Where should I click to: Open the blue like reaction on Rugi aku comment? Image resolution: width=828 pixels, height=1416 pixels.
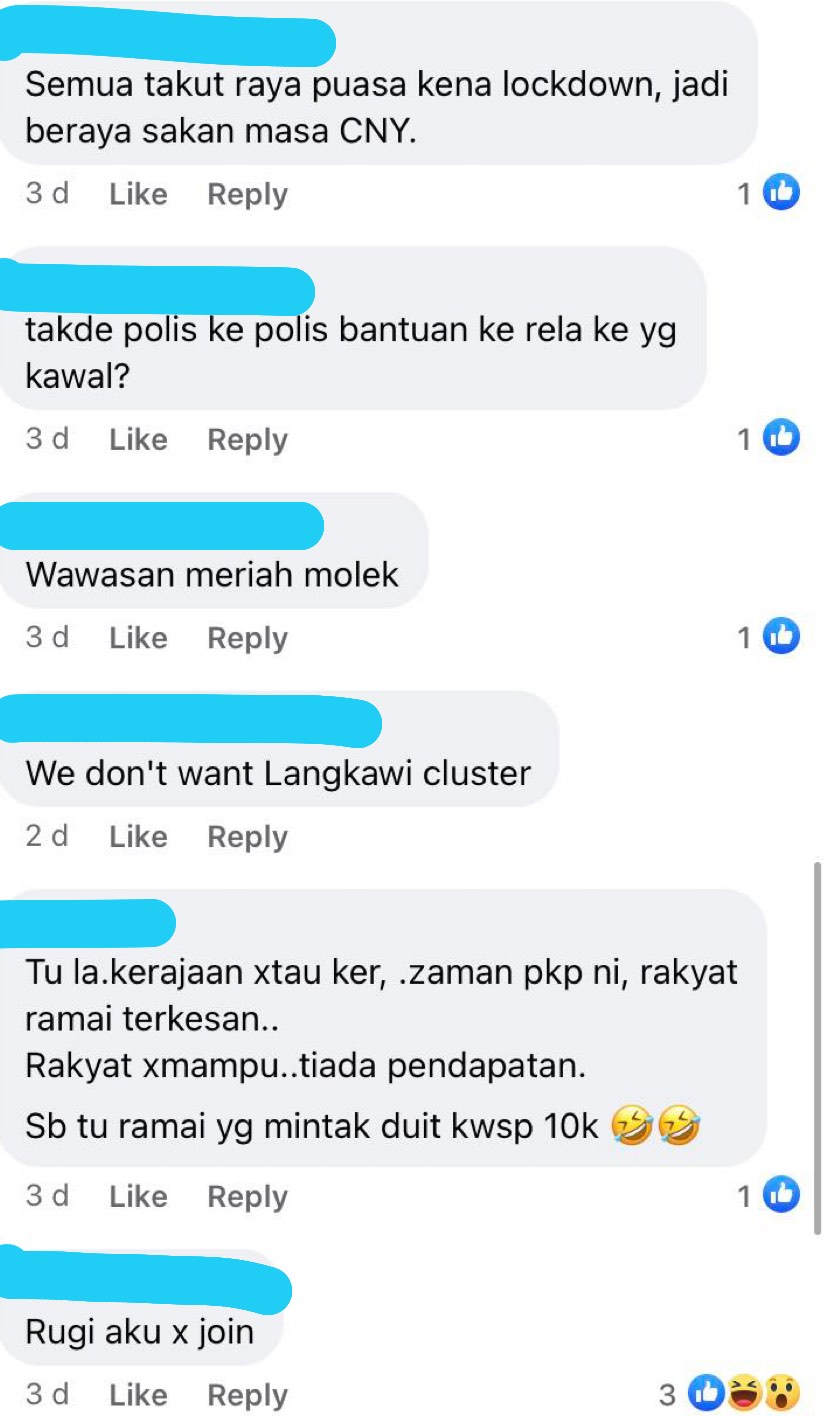[x=707, y=1392]
